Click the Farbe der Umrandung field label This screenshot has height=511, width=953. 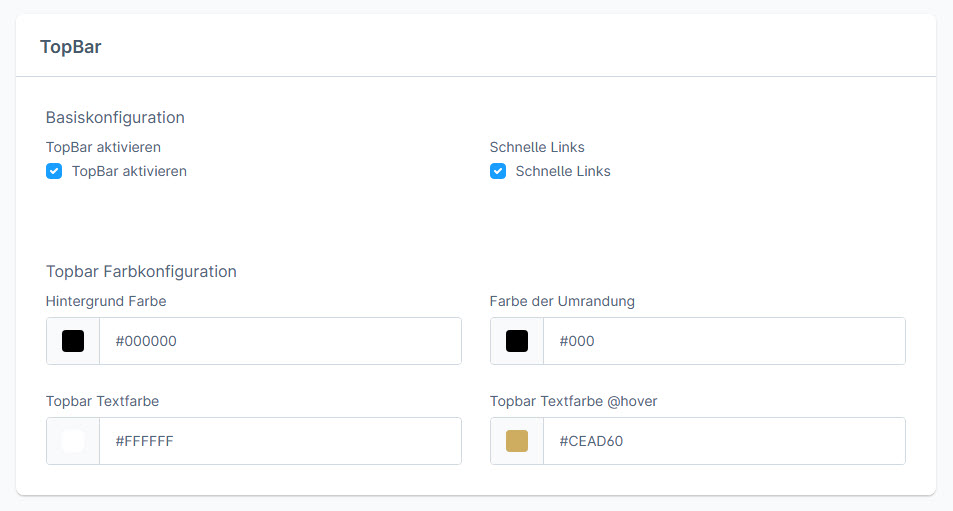[x=562, y=301]
